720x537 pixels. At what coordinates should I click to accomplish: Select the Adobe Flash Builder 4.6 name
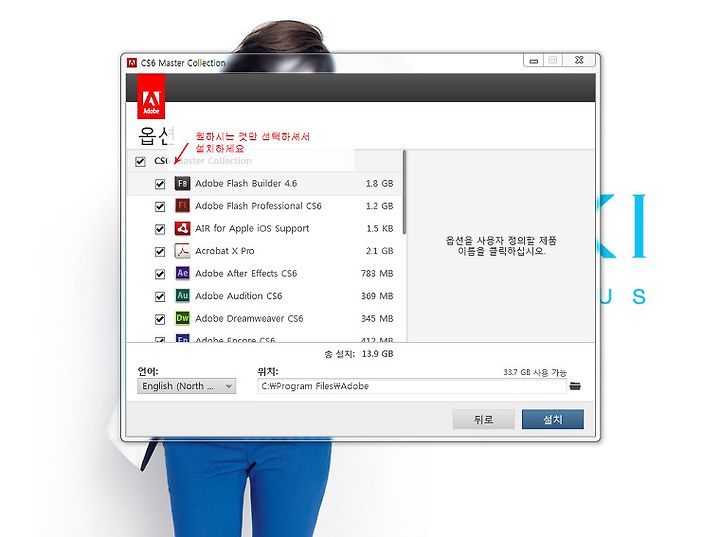246,183
